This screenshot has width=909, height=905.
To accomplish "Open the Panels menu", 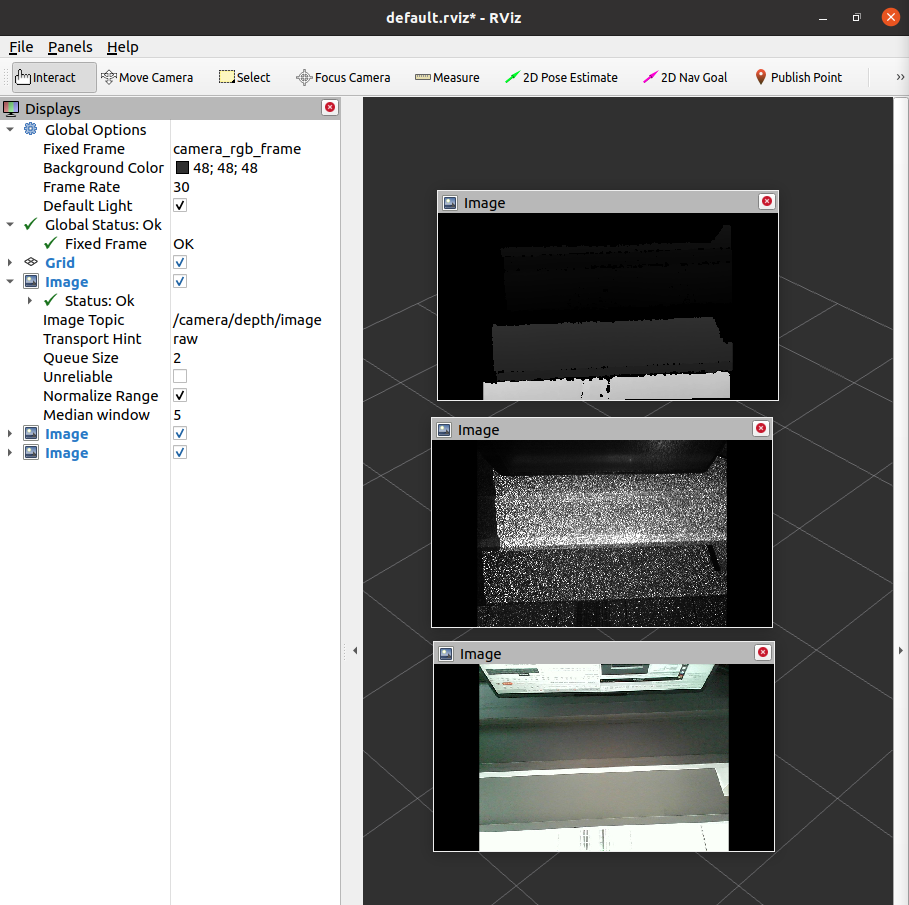I will coord(70,46).
